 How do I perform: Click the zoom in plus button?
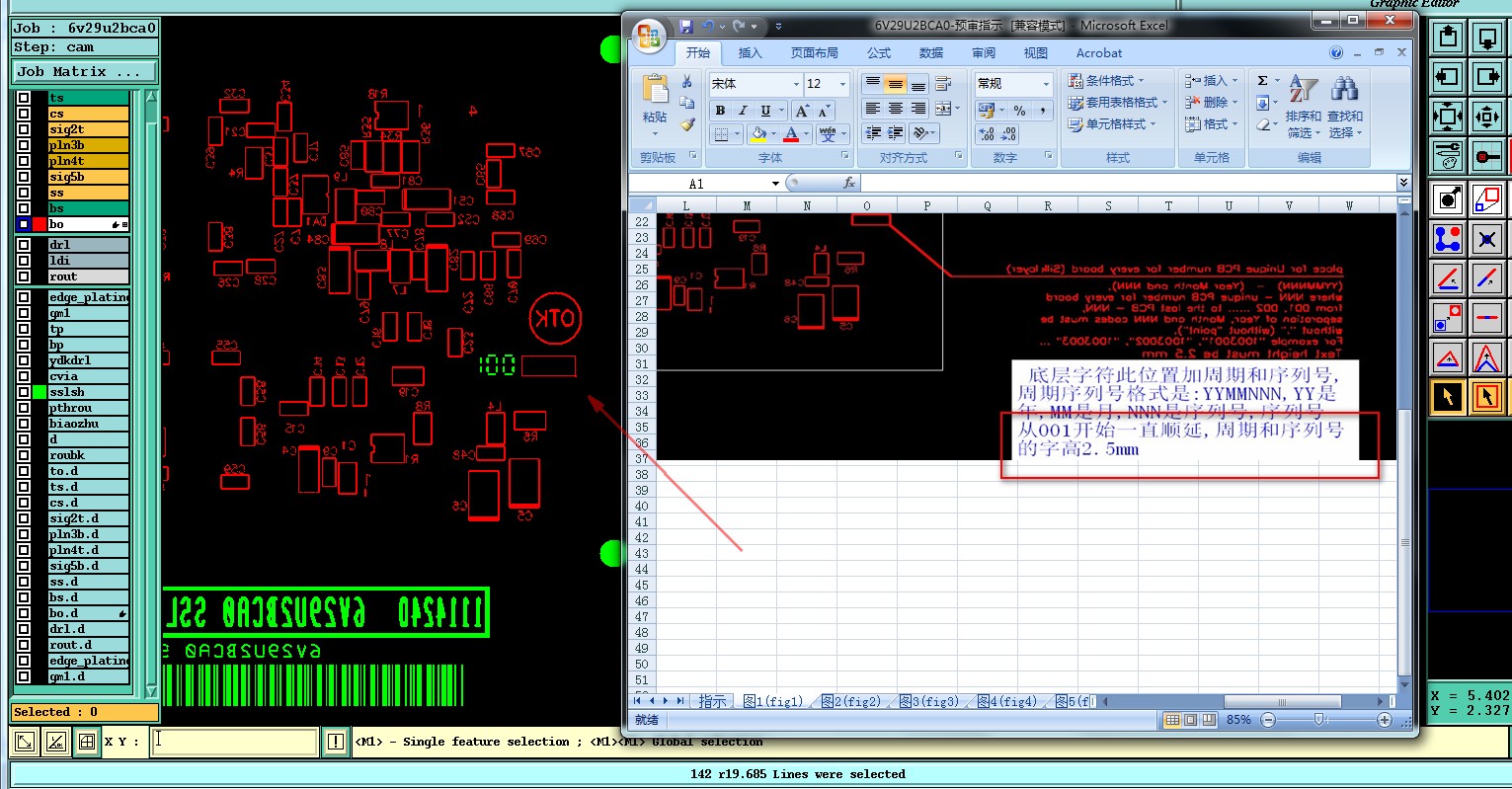(x=1385, y=720)
